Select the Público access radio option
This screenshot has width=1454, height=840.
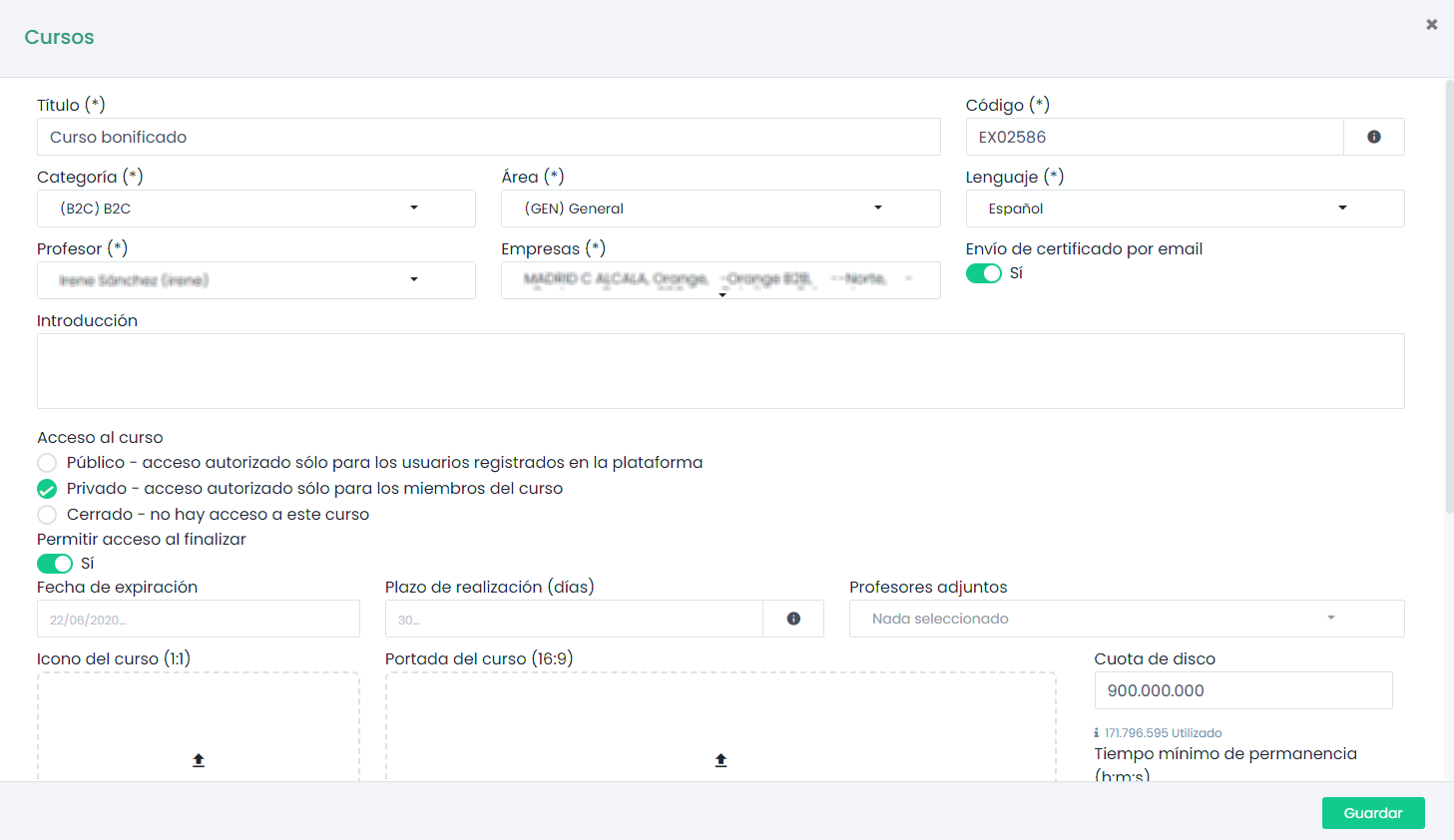point(47,463)
